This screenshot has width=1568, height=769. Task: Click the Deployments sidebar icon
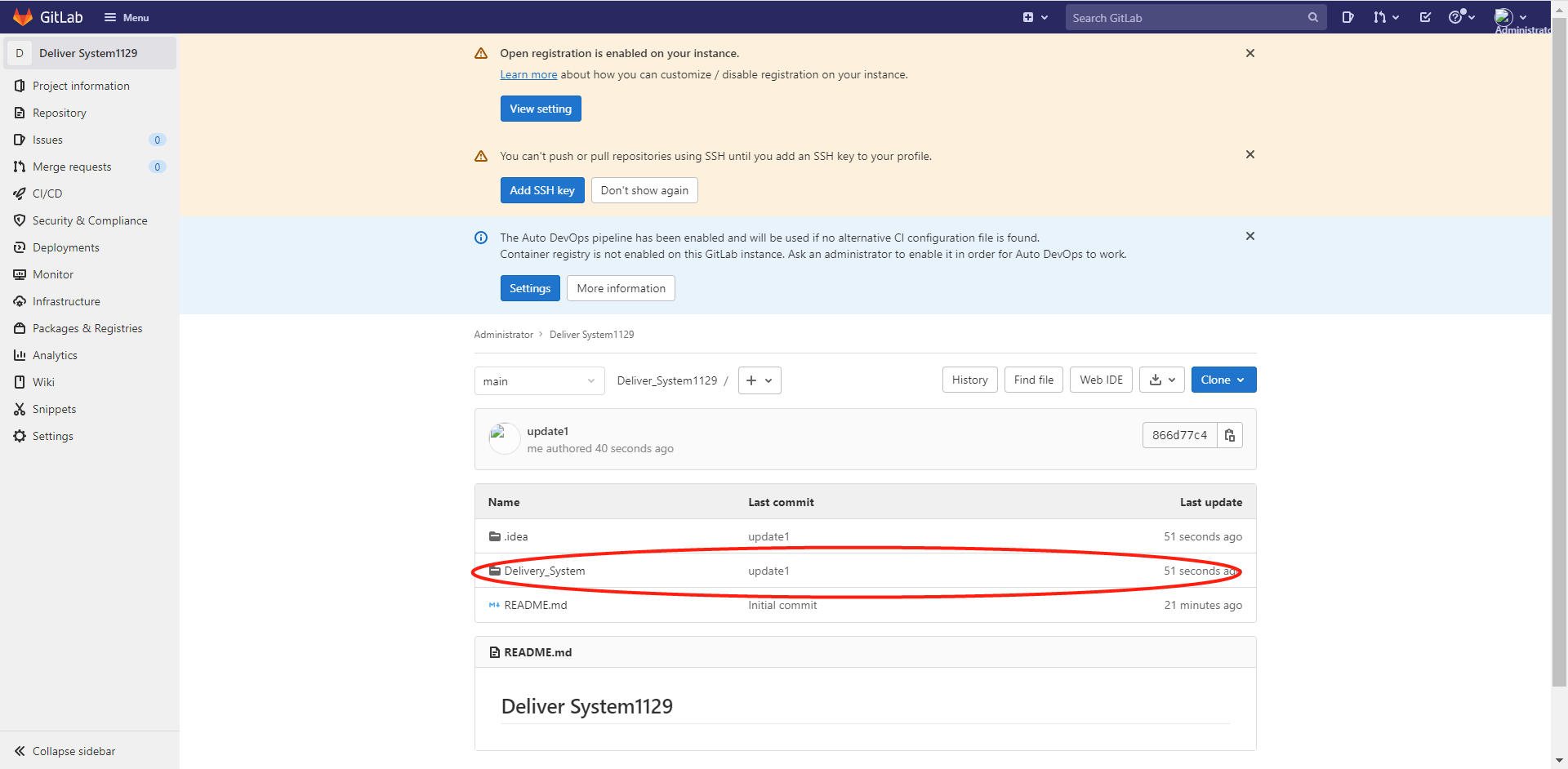coord(20,247)
